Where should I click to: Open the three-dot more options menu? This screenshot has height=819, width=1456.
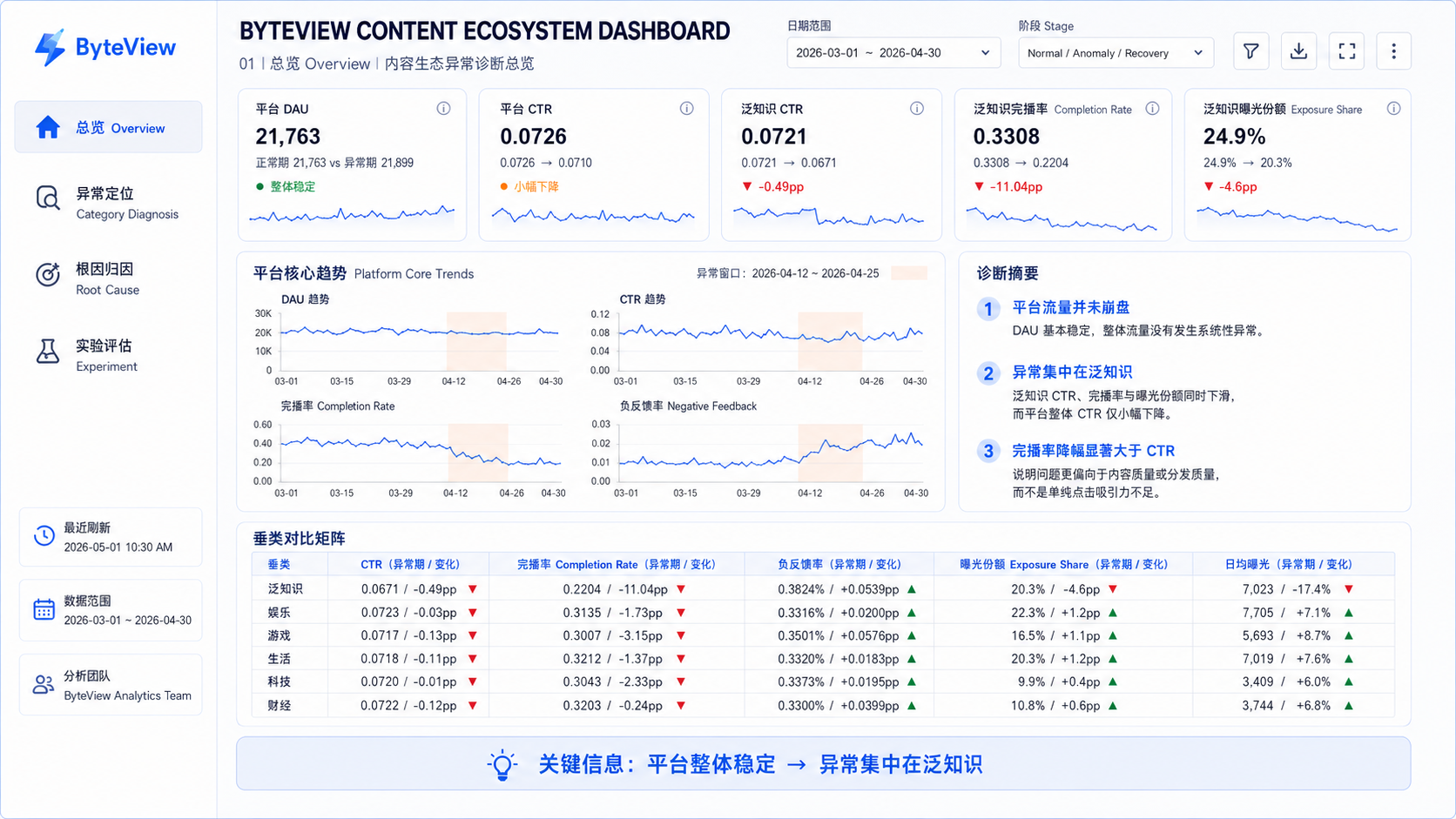click(x=1393, y=51)
